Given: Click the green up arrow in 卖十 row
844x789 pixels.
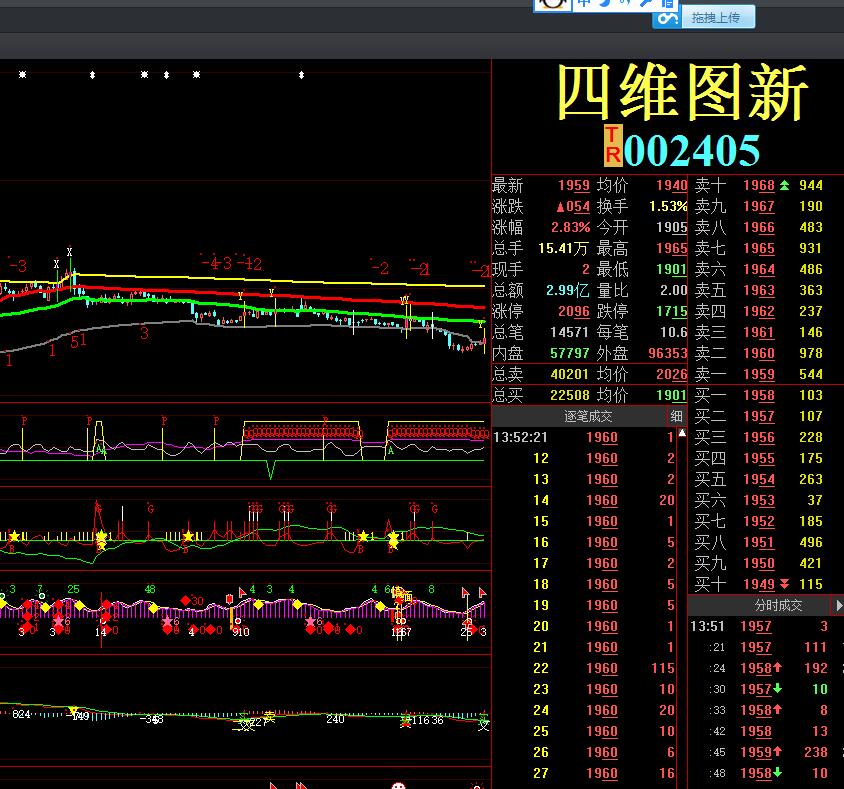Looking at the screenshot, I should tap(784, 186).
